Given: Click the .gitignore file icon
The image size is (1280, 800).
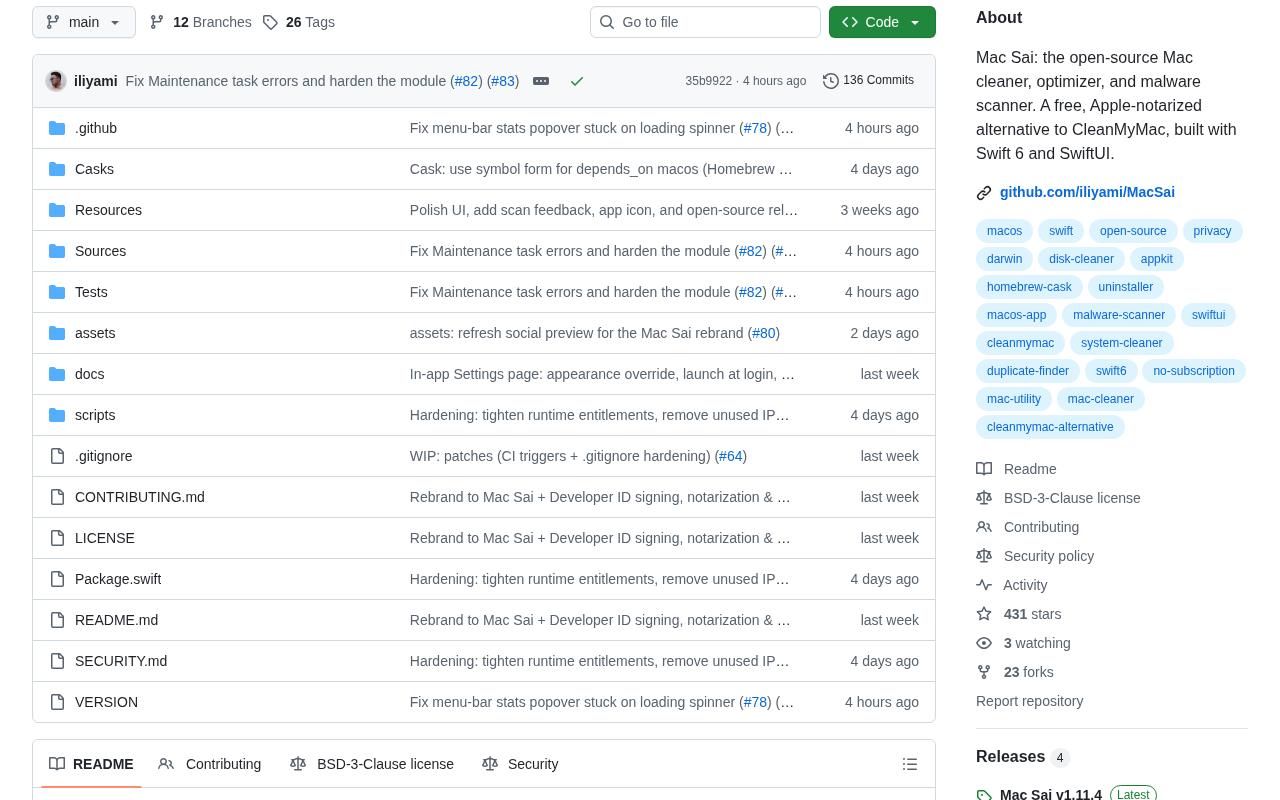Looking at the screenshot, I should [57, 456].
